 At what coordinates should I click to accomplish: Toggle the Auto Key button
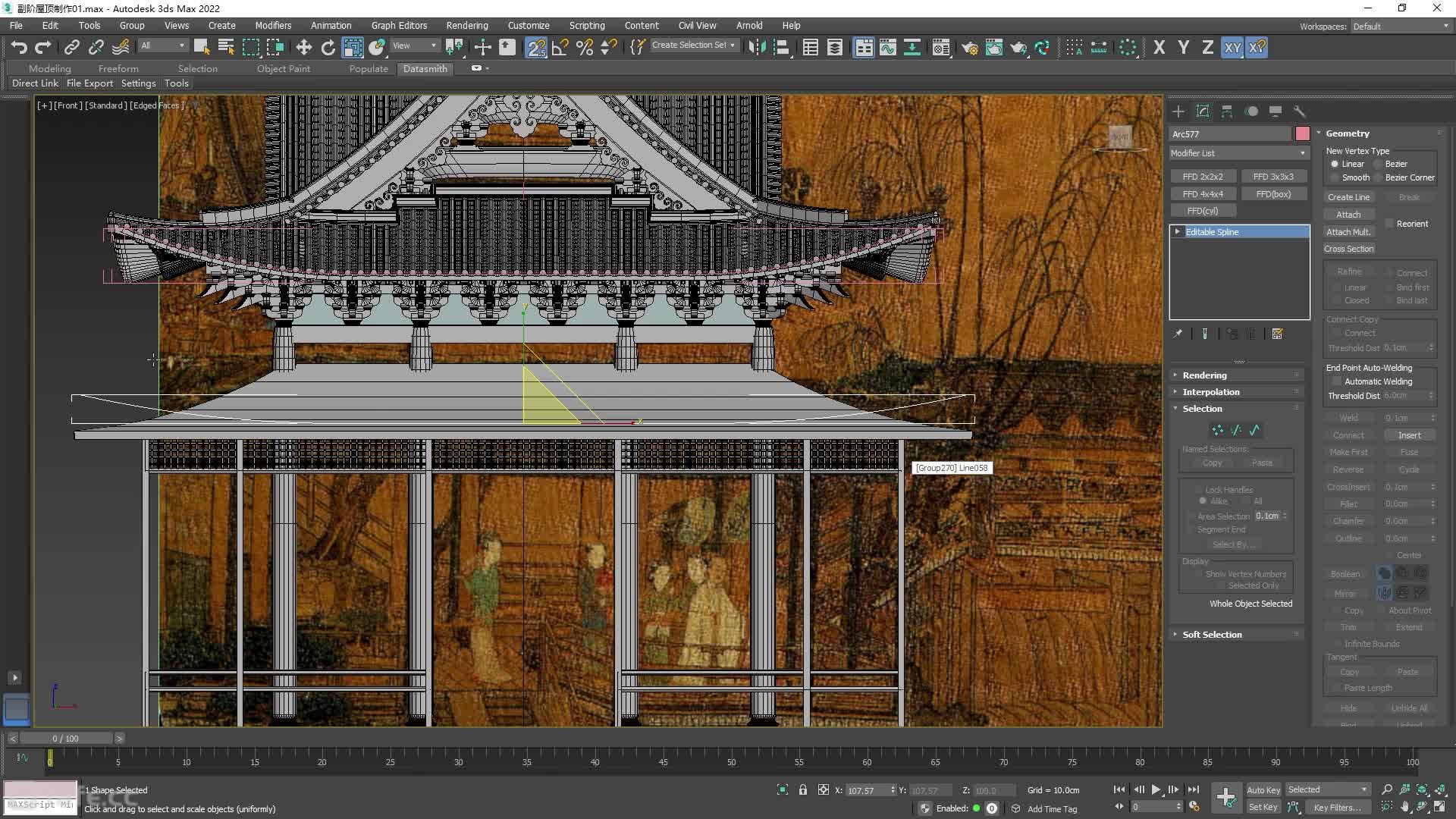coord(1263,789)
